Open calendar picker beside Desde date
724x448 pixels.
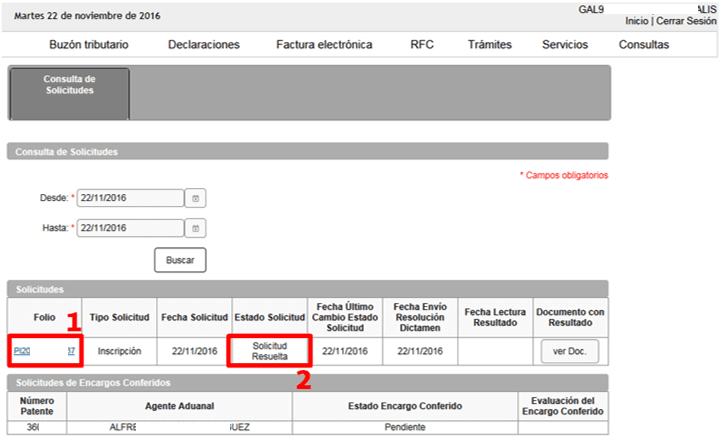point(195,198)
